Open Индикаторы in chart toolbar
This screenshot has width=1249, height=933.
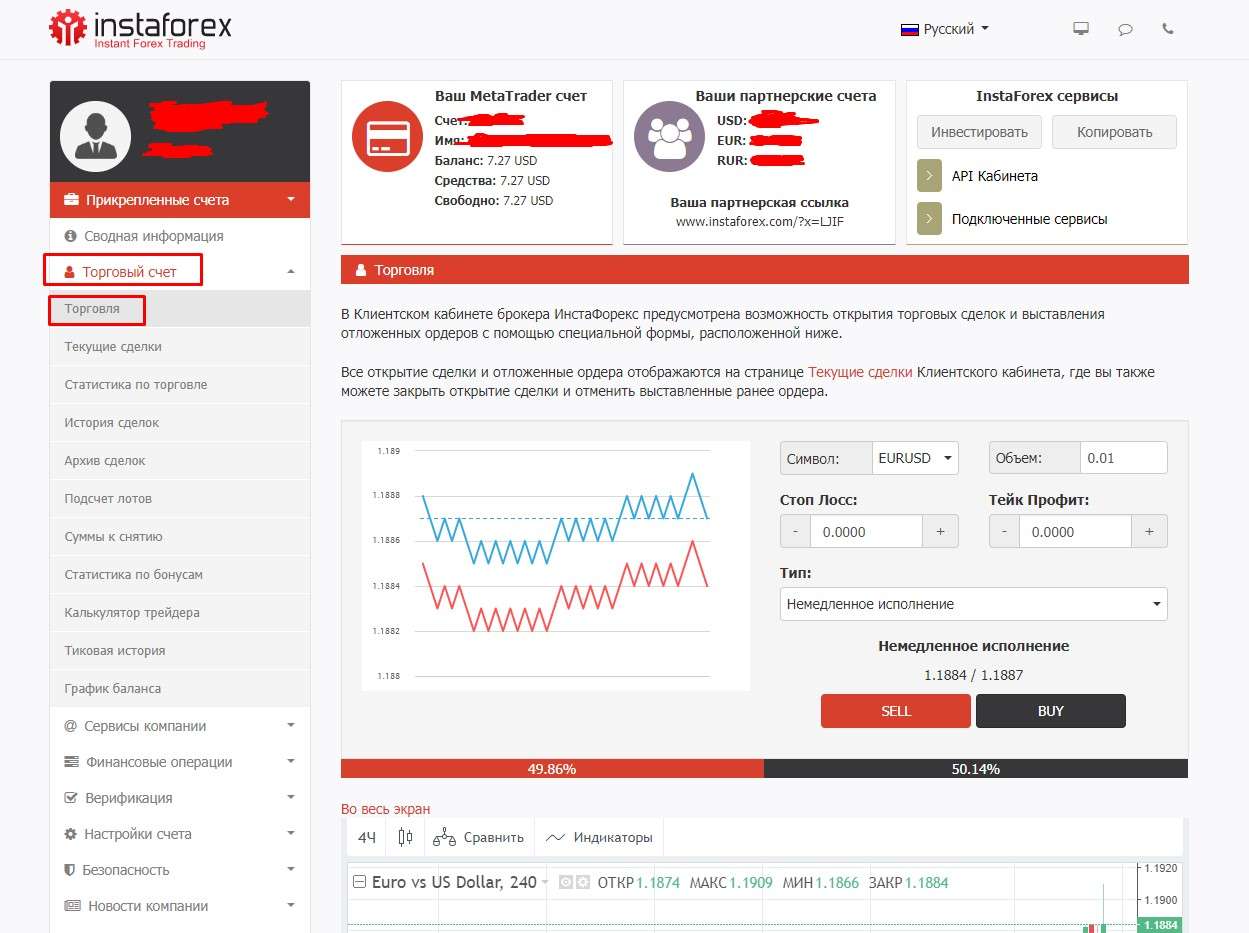(x=599, y=837)
